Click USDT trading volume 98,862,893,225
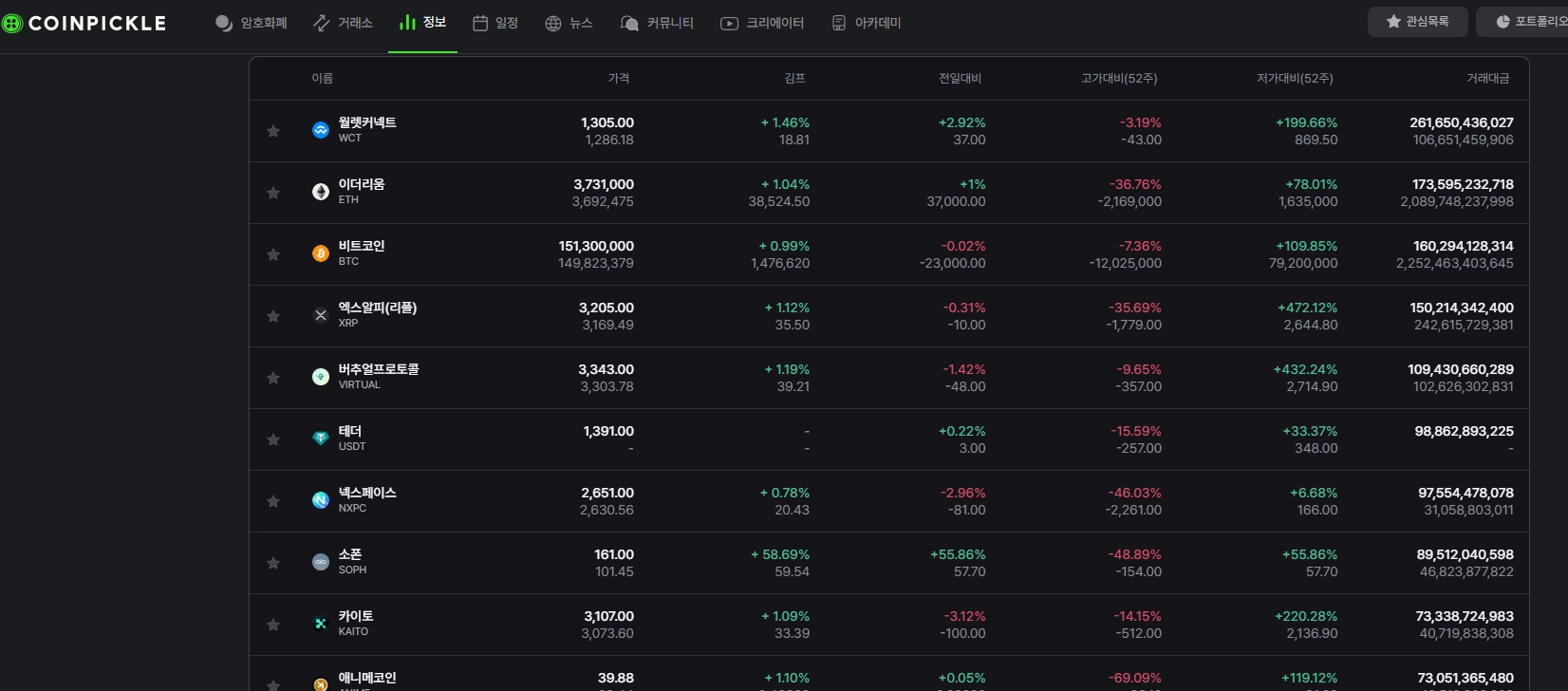The image size is (1568, 691). click(x=1465, y=431)
